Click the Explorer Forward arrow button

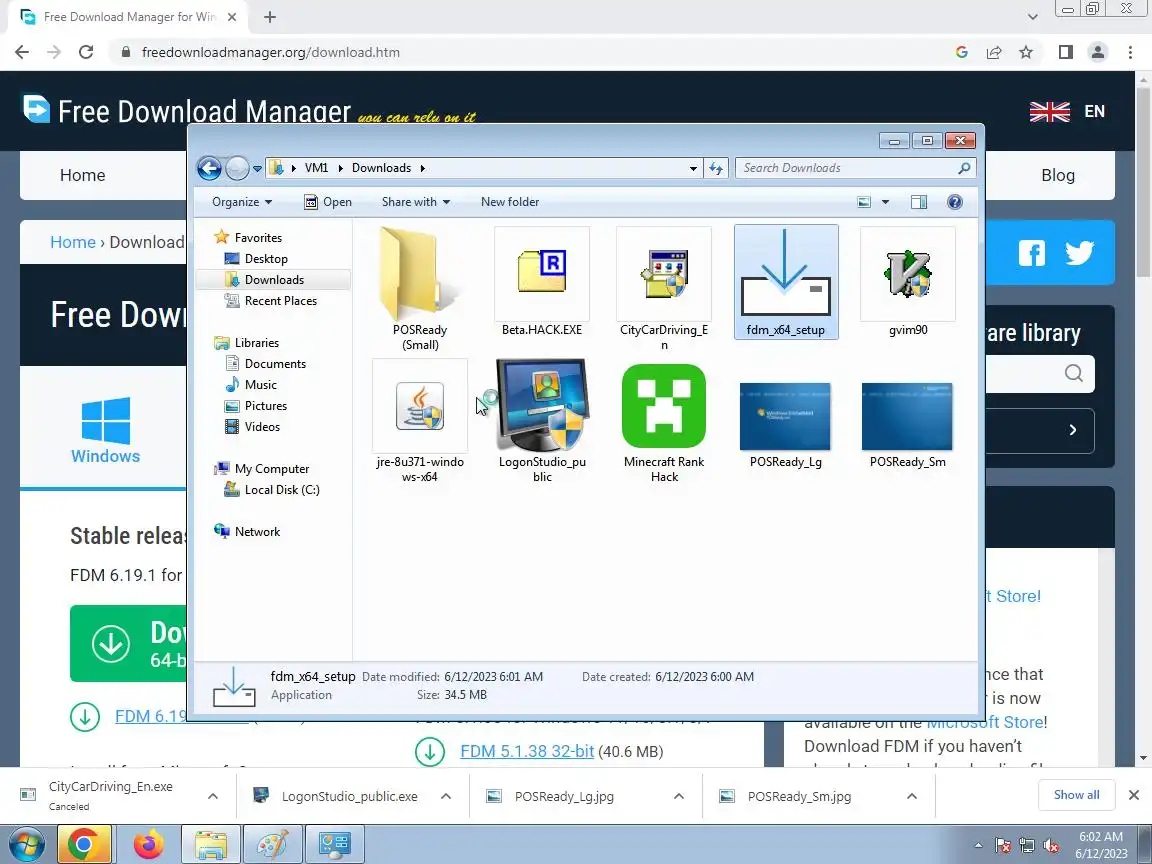point(237,168)
